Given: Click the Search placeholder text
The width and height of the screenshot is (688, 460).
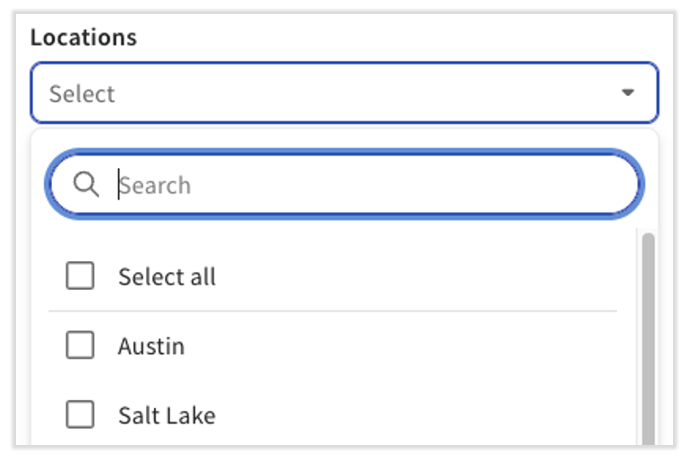Looking at the screenshot, I should (x=155, y=185).
